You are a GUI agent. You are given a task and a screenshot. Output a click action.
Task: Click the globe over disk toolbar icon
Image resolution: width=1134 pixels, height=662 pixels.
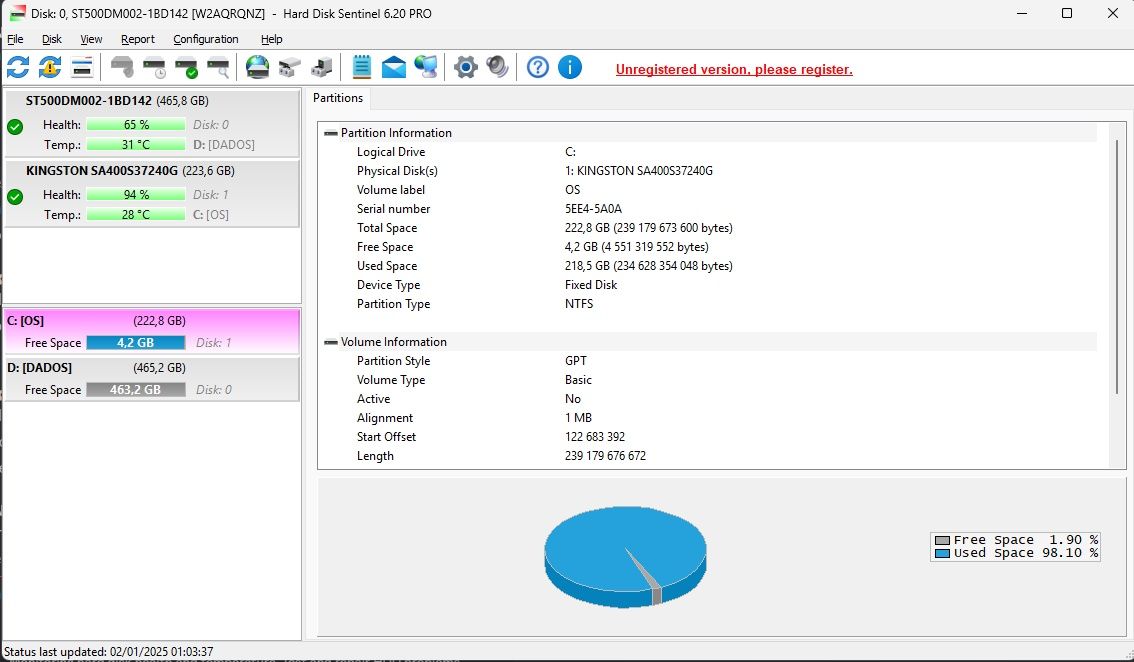point(257,67)
